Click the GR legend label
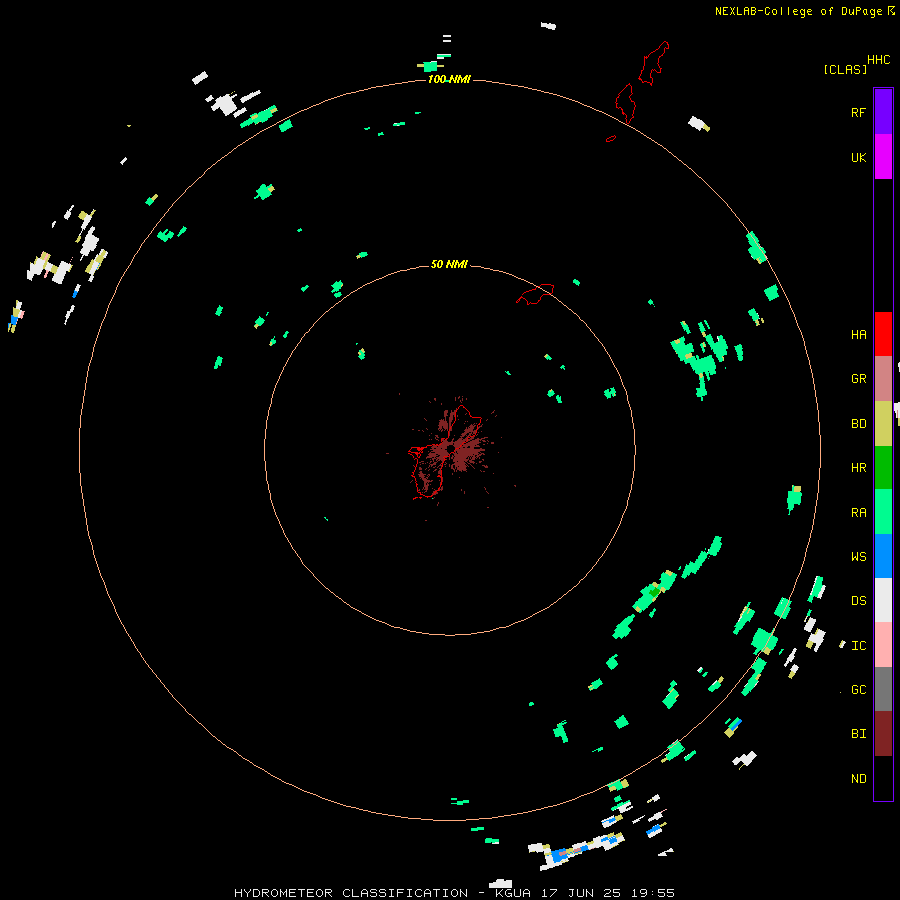This screenshot has width=900, height=900. pos(858,379)
